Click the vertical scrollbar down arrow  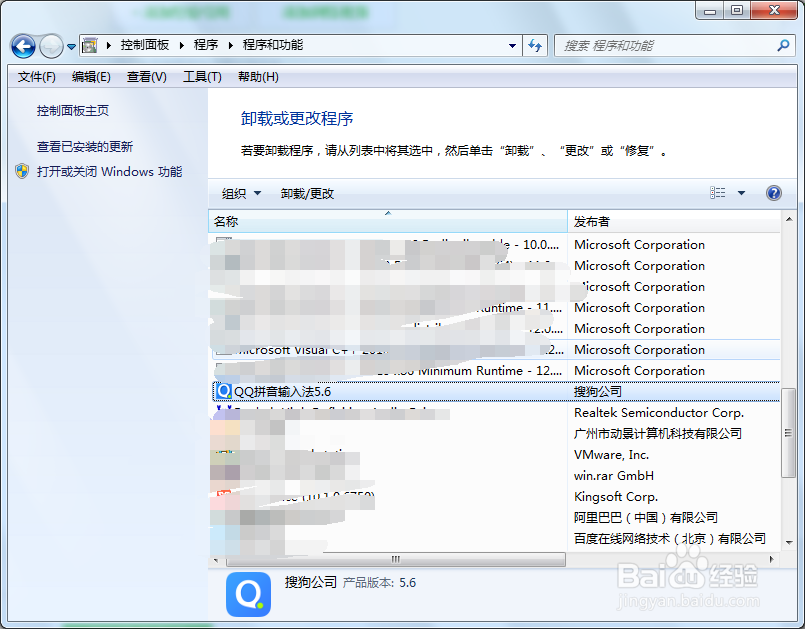(x=789, y=542)
